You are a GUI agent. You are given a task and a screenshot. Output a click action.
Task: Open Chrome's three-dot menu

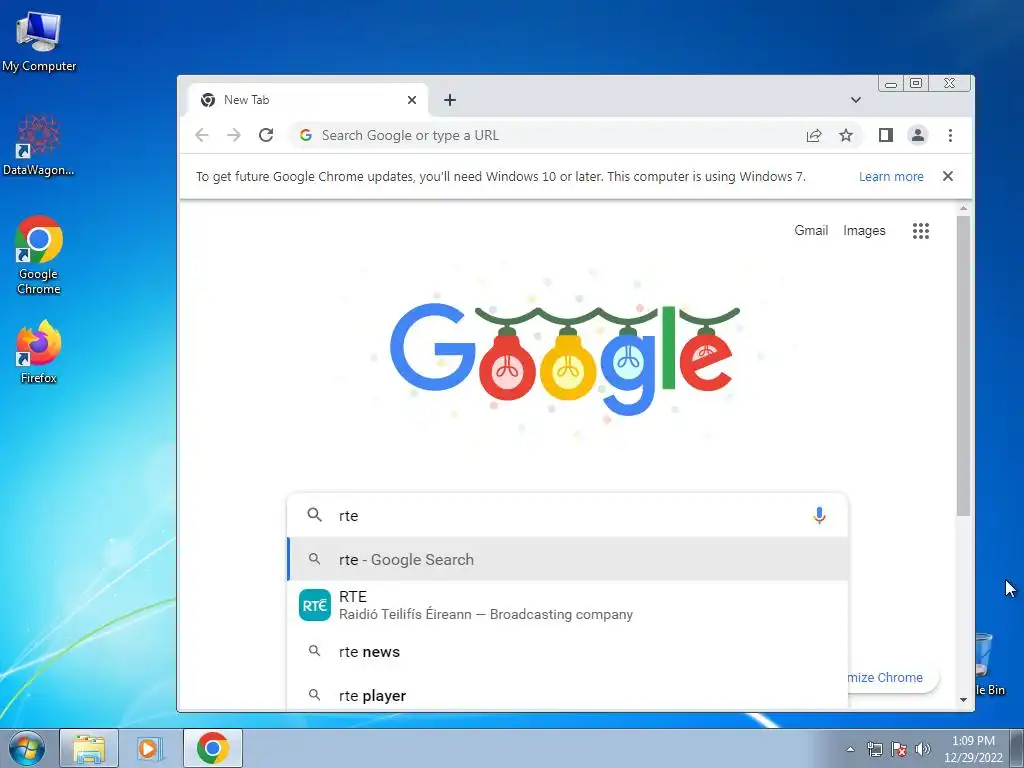(950, 135)
